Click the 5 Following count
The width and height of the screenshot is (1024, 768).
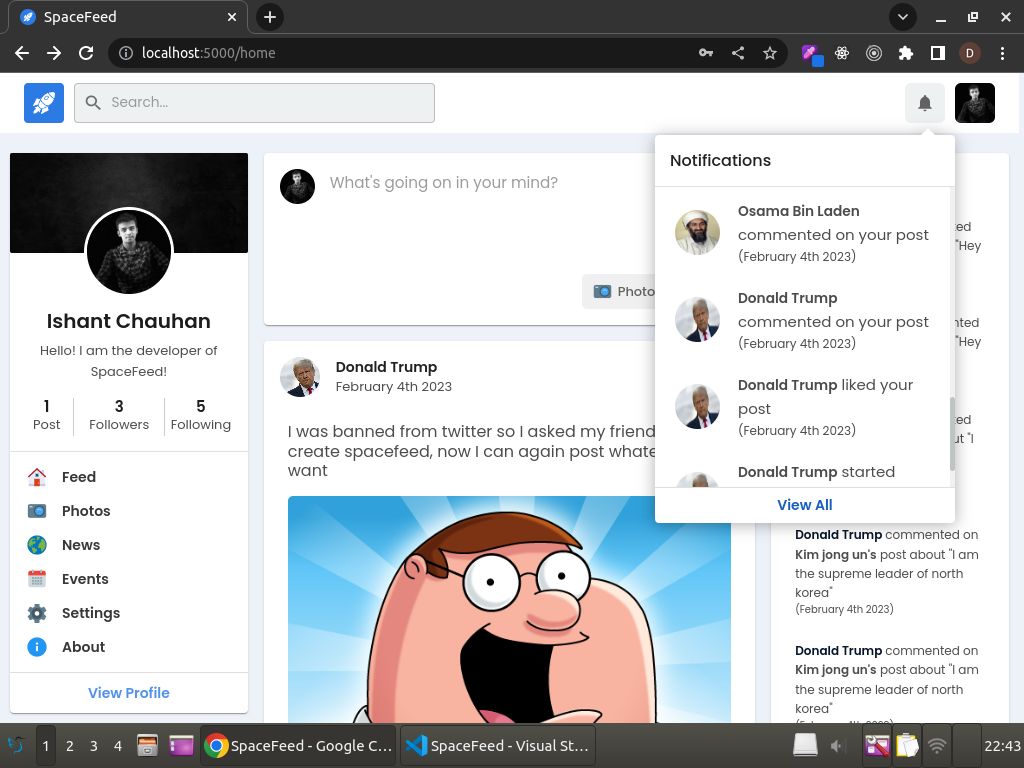tap(200, 415)
